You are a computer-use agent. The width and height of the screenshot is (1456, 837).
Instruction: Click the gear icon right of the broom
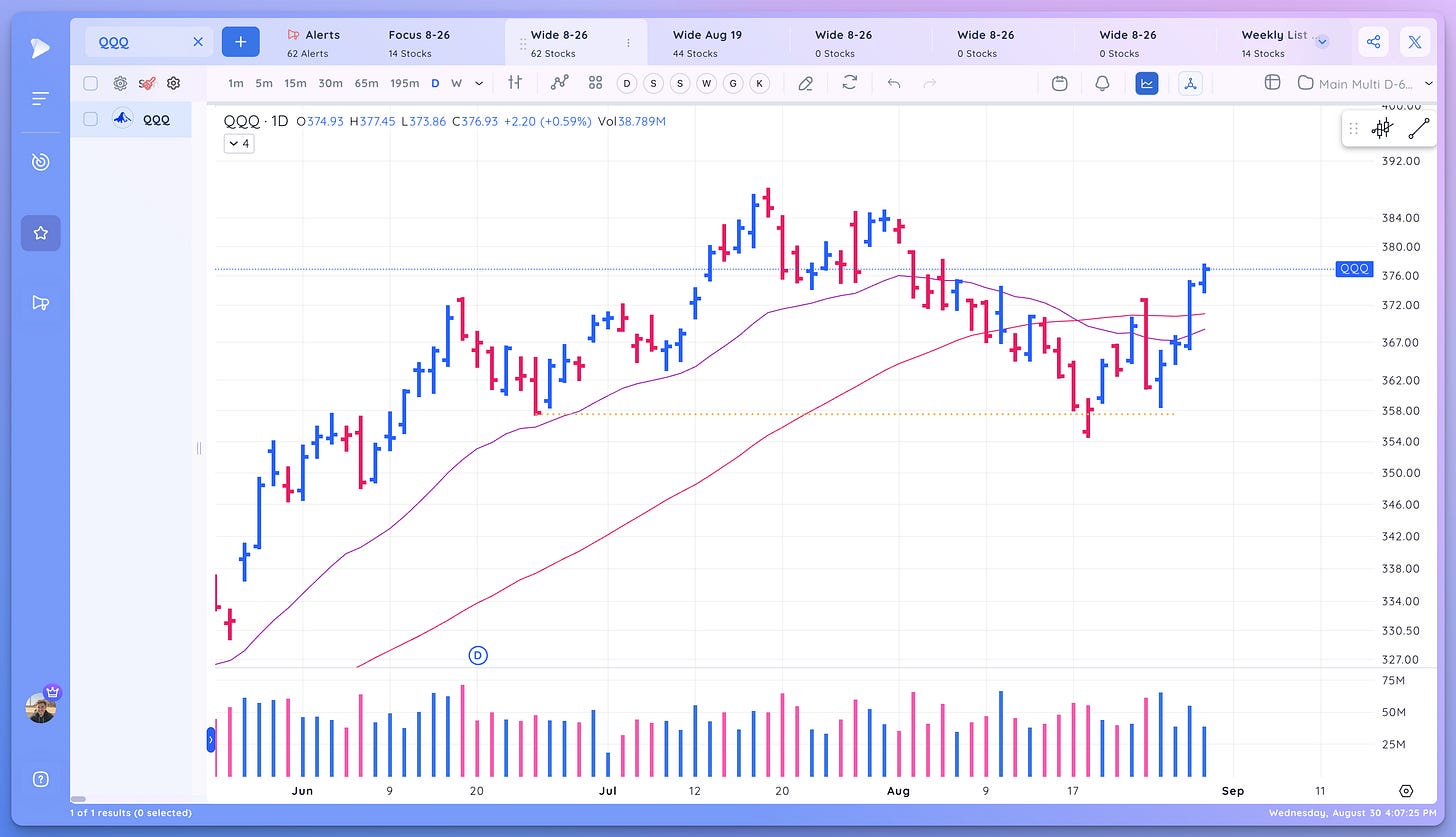point(173,83)
